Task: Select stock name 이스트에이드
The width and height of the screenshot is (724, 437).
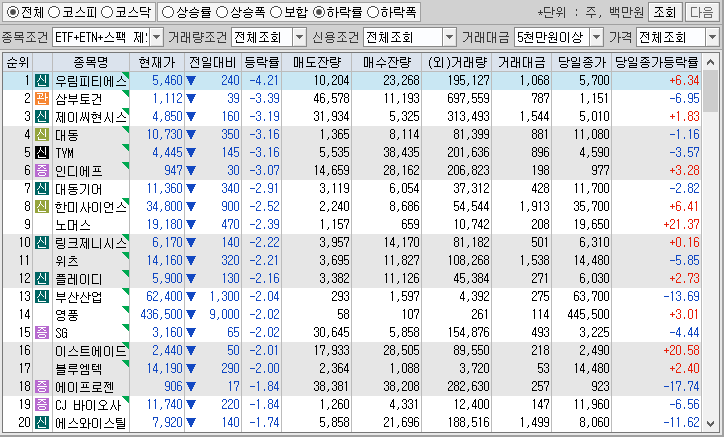Action: [90, 351]
